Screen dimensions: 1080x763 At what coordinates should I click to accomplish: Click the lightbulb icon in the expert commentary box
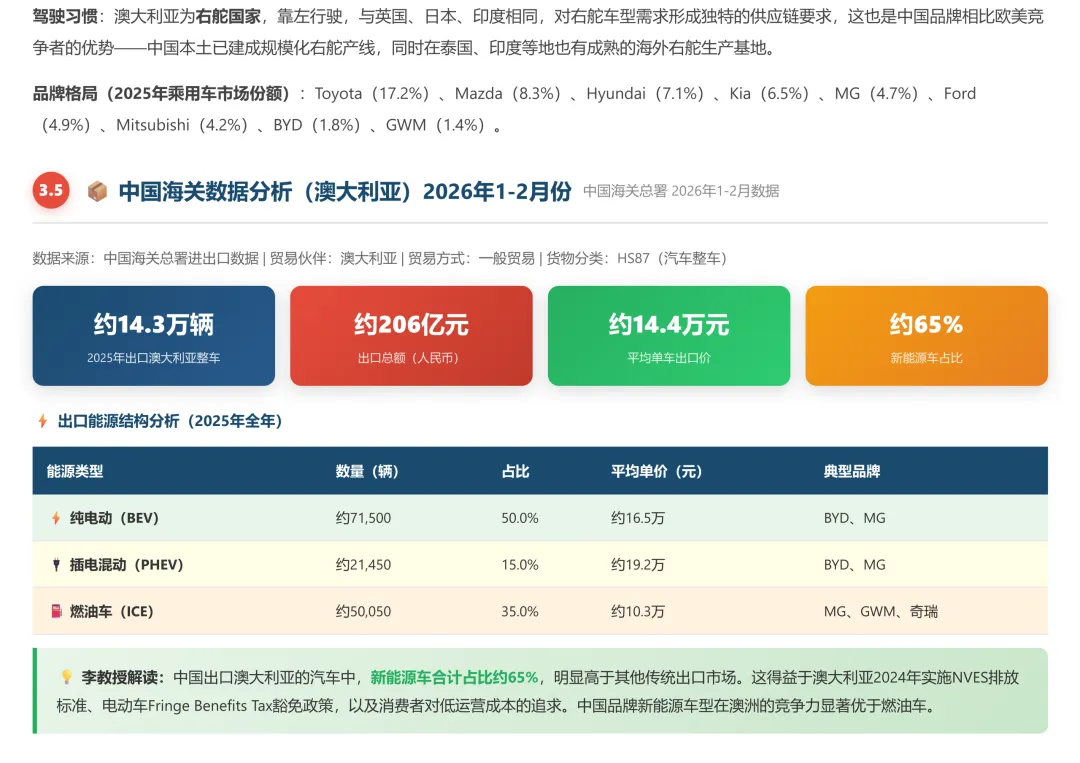(x=64, y=677)
